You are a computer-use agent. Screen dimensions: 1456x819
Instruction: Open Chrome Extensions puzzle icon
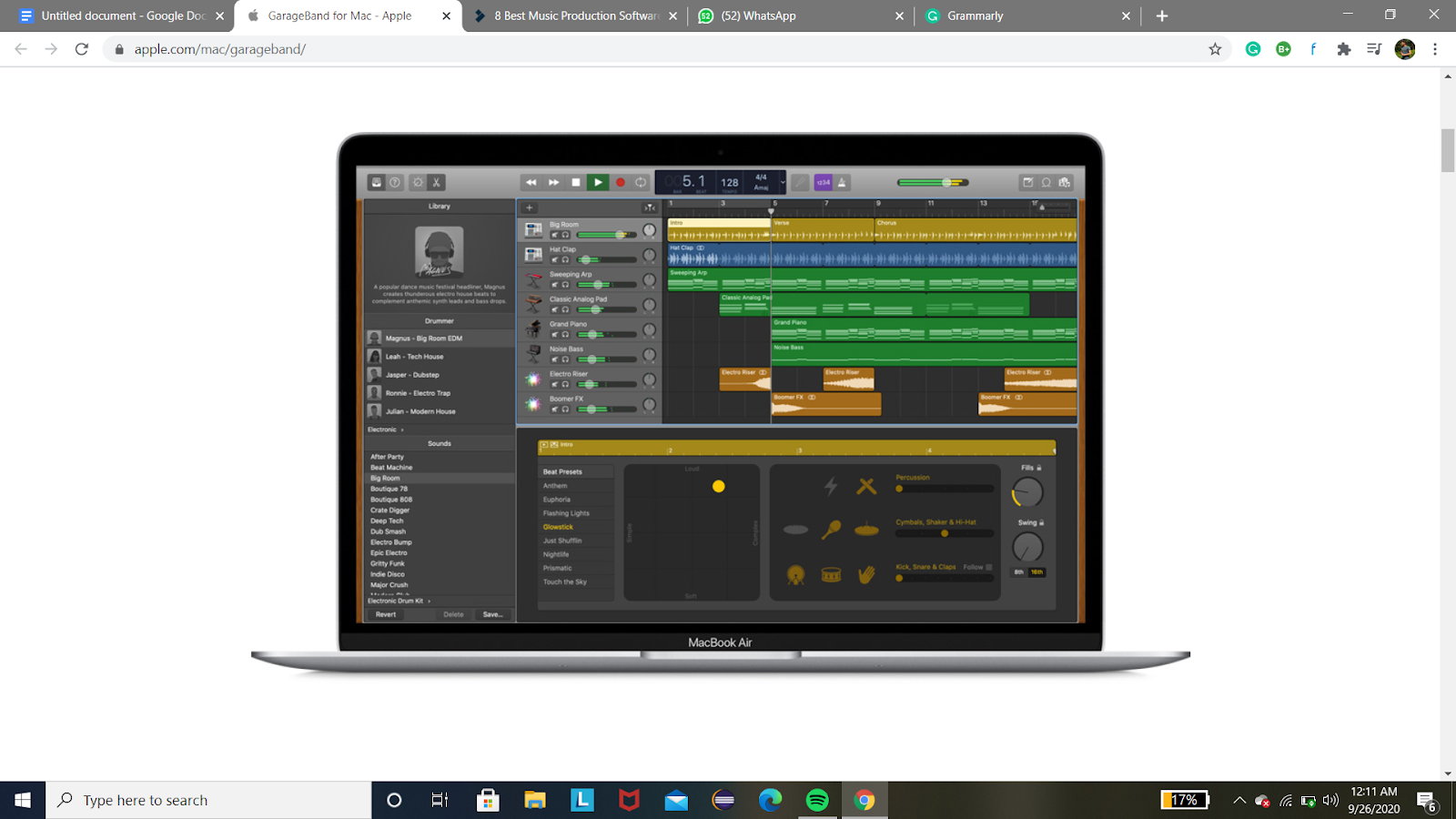pos(1344,49)
